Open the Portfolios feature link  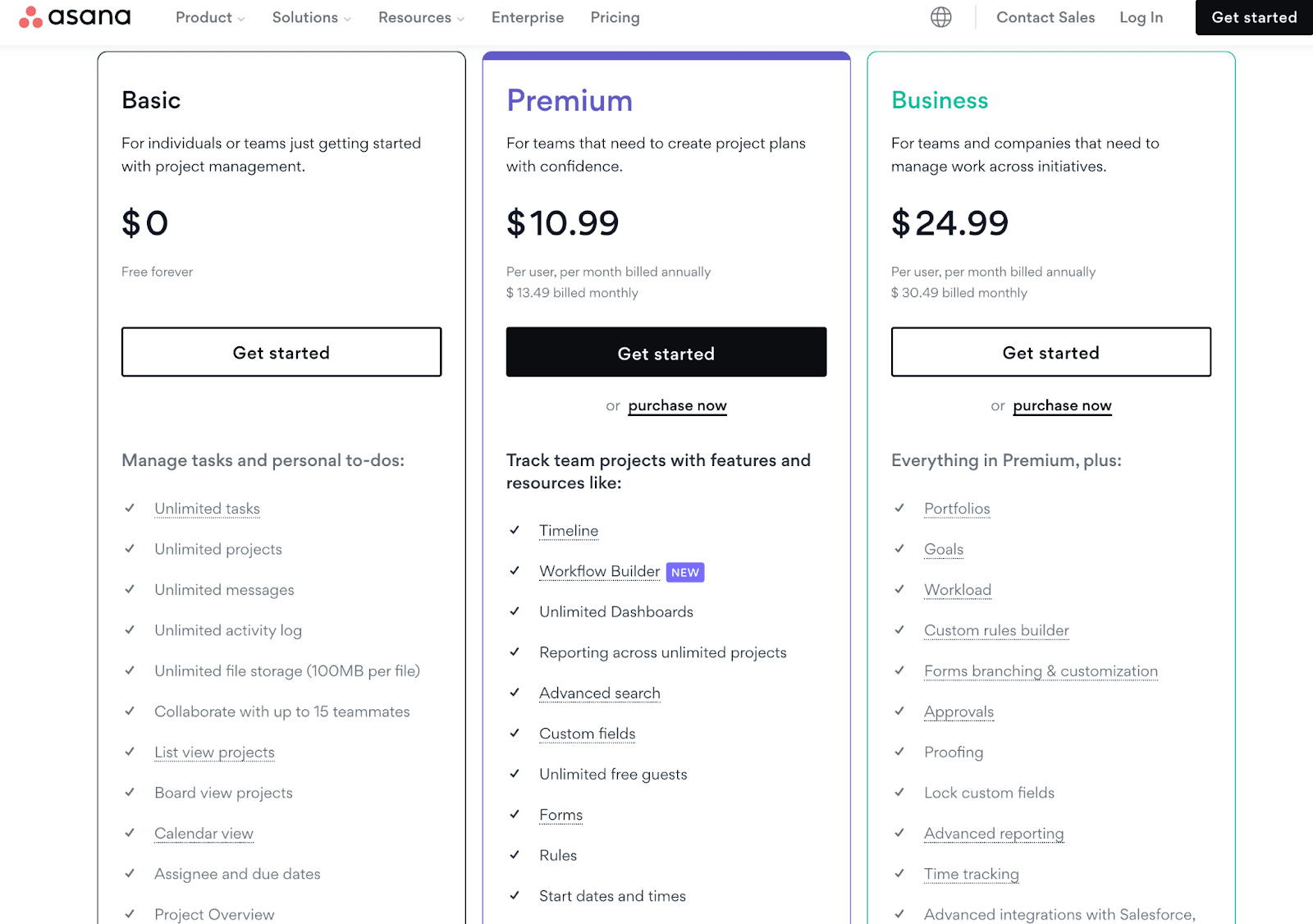(957, 509)
